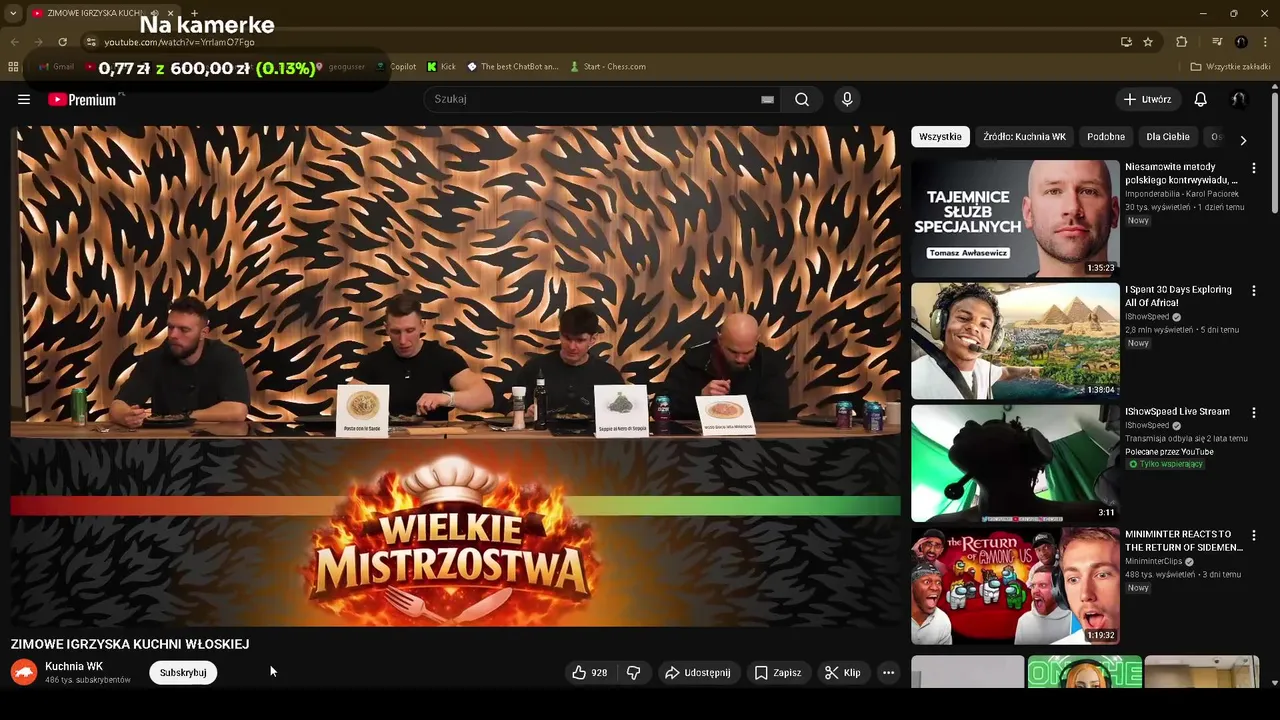The width and height of the screenshot is (1280, 720).
Task: Select the Wszystkie filter chip
Action: [x=940, y=137]
